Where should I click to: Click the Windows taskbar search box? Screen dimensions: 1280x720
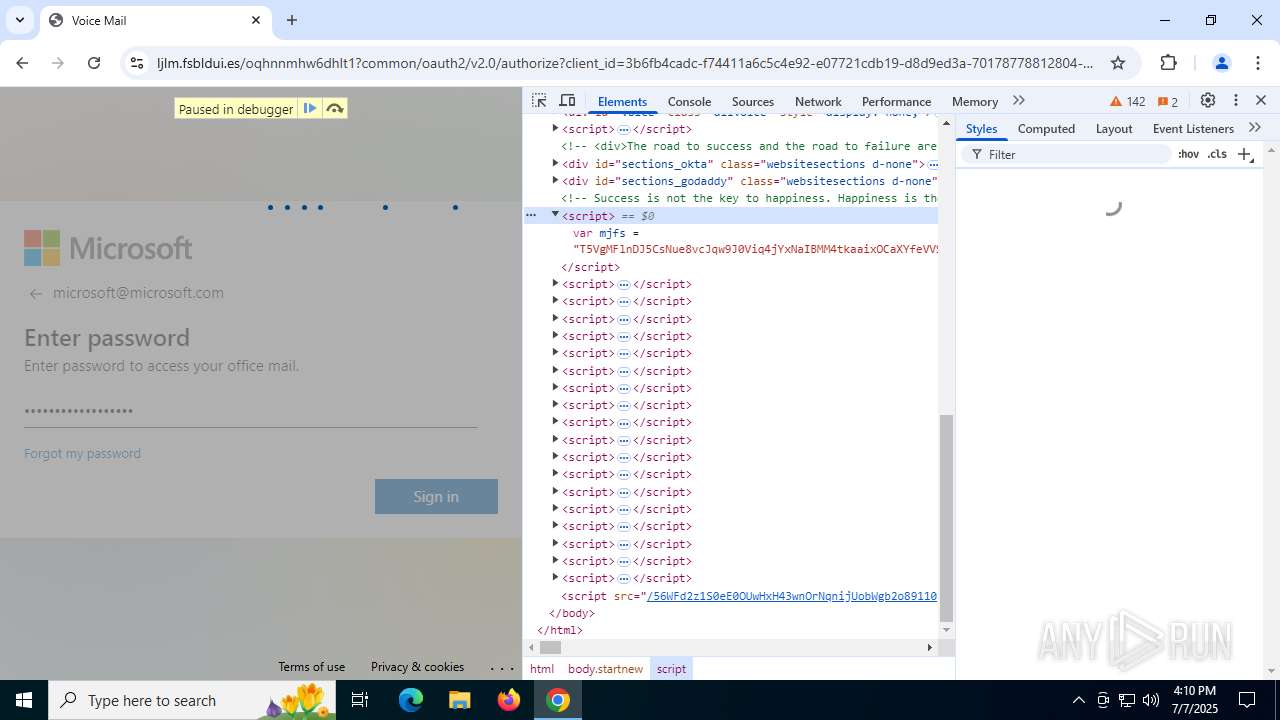click(193, 700)
